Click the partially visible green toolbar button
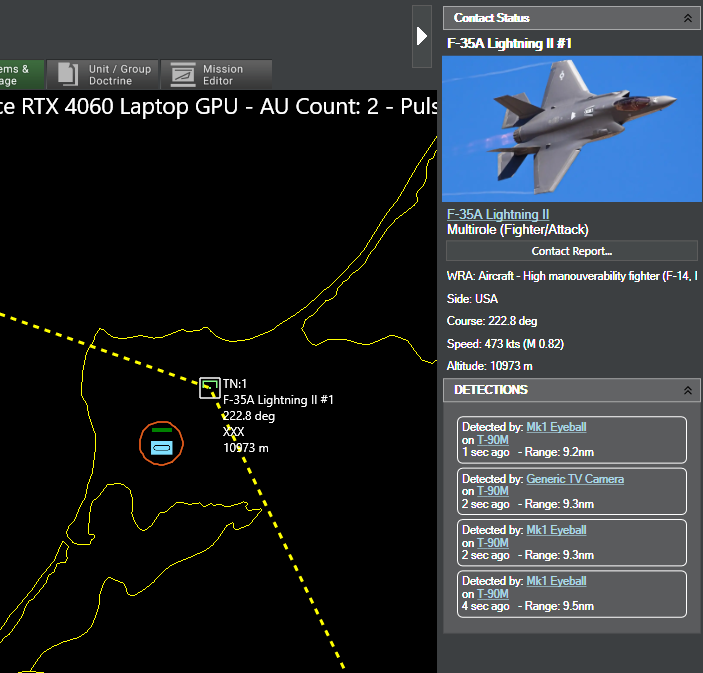The image size is (703, 673). point(22,74)
